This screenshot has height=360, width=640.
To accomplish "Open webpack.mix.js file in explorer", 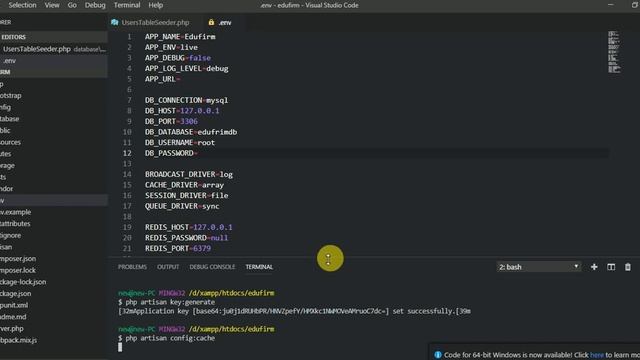I will point(18,340).
